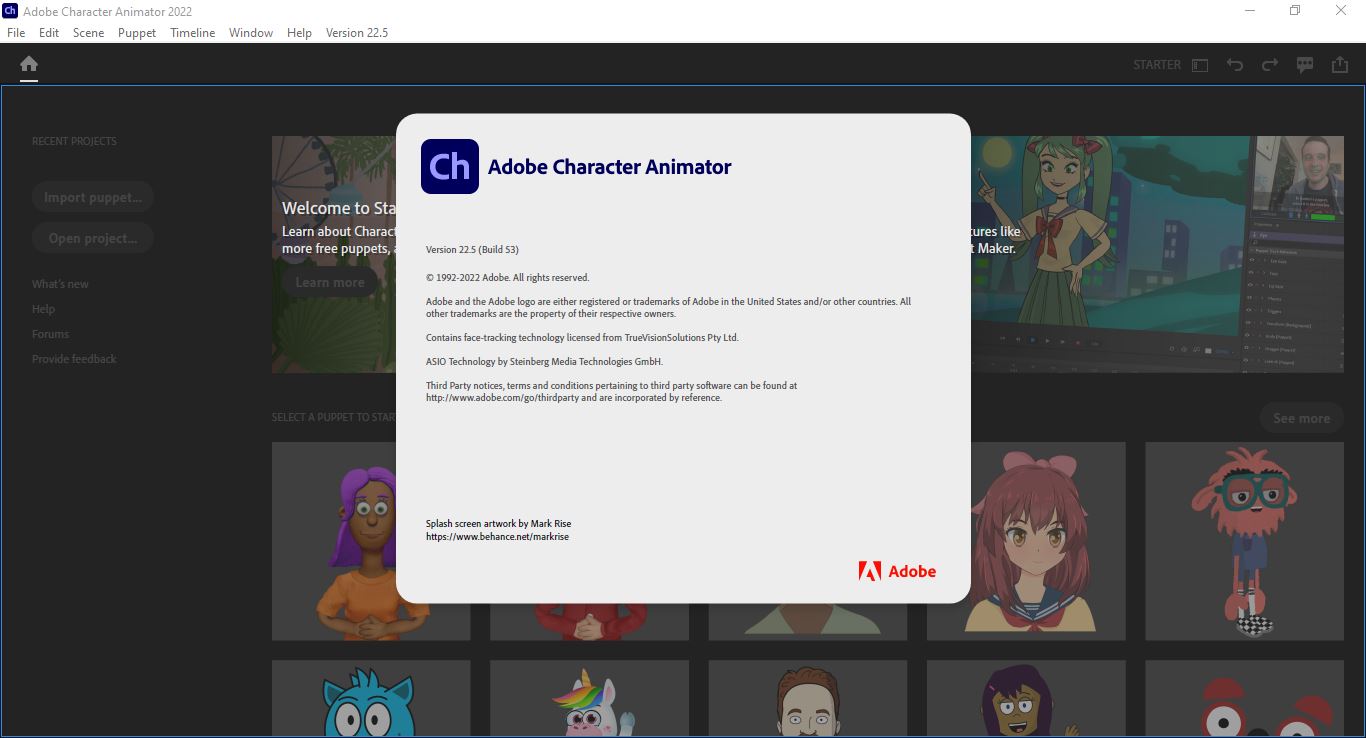Select the anime girl with pink bow puppet
Screen dimensions: 1366x738
(1026, 541)
